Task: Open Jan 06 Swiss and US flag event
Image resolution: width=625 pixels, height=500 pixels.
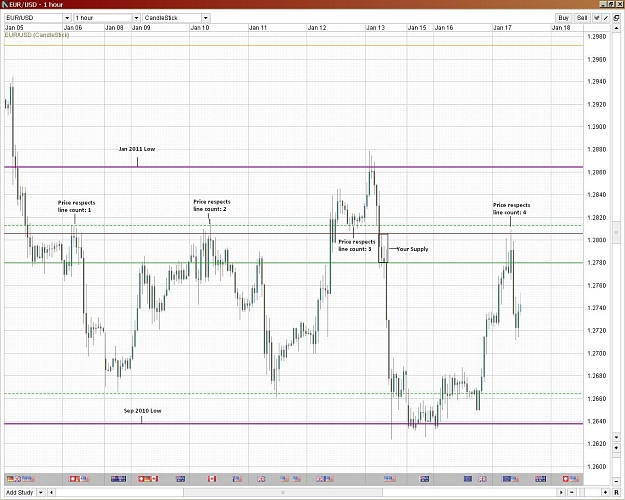Action: pyautogui.click(x=79, y=478)
